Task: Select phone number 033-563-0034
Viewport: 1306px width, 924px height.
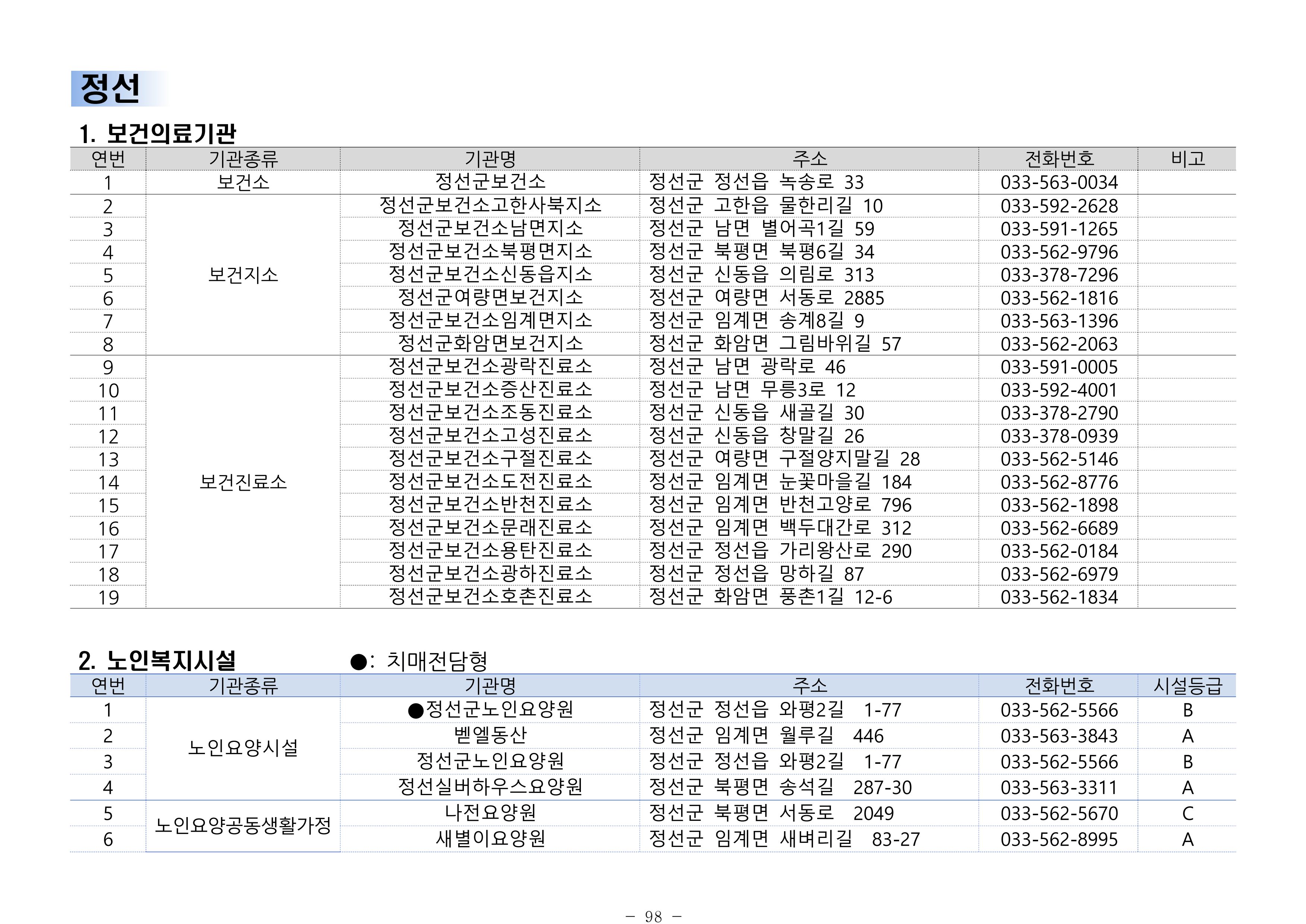Action: click(1059, 183)
